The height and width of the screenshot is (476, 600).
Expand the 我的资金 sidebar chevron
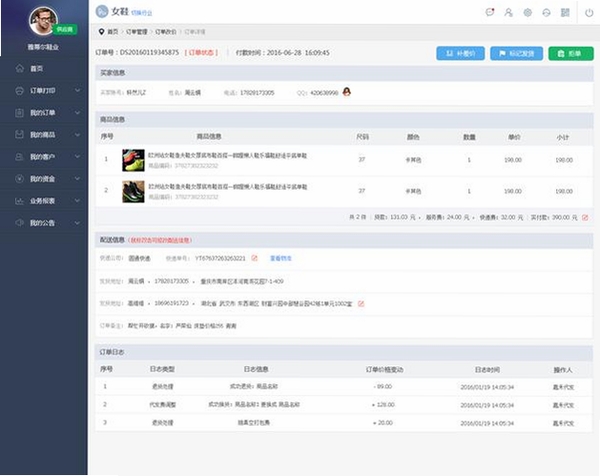(77, 179)
